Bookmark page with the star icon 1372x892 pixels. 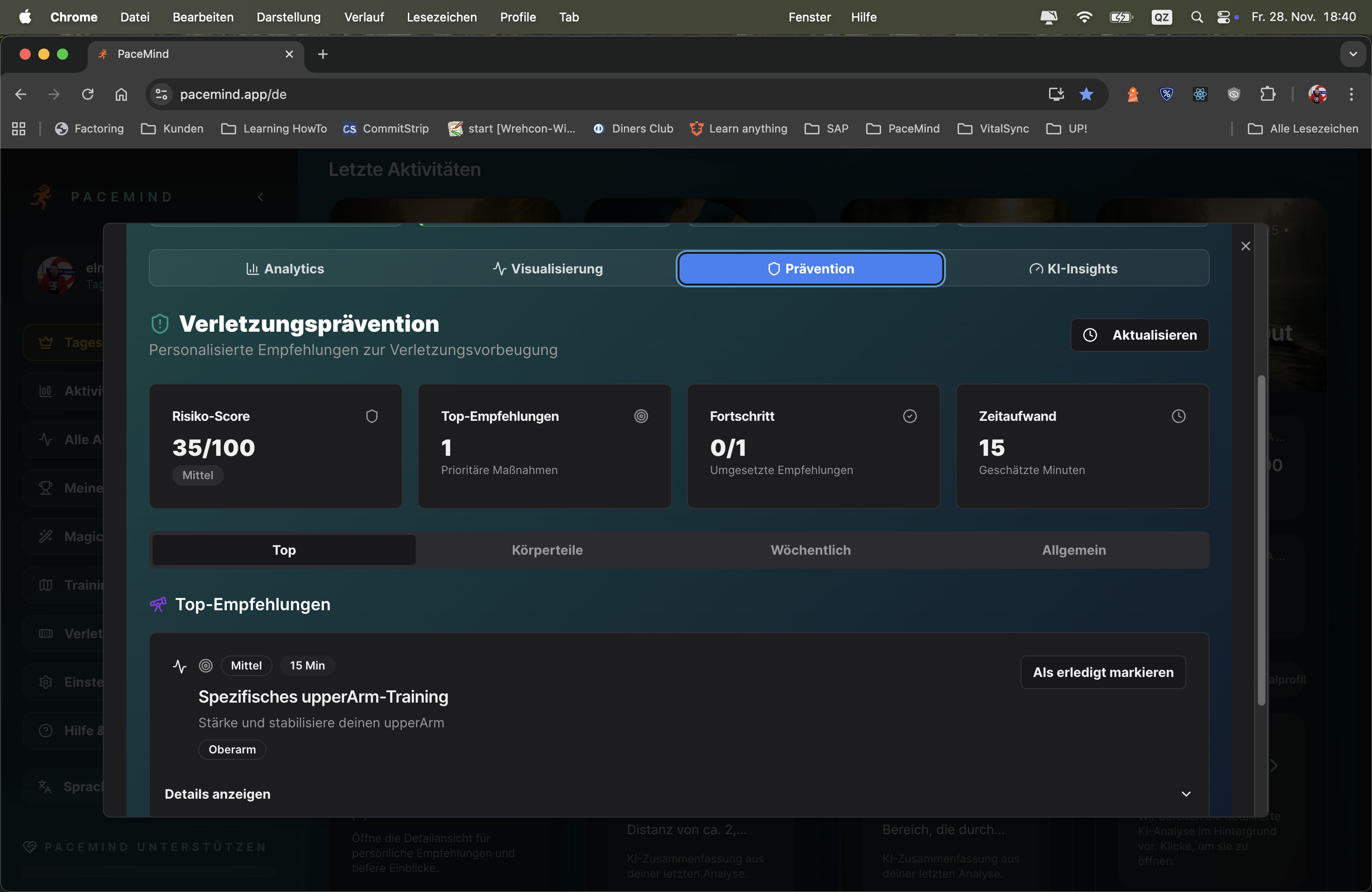[x=1086, y=94]
